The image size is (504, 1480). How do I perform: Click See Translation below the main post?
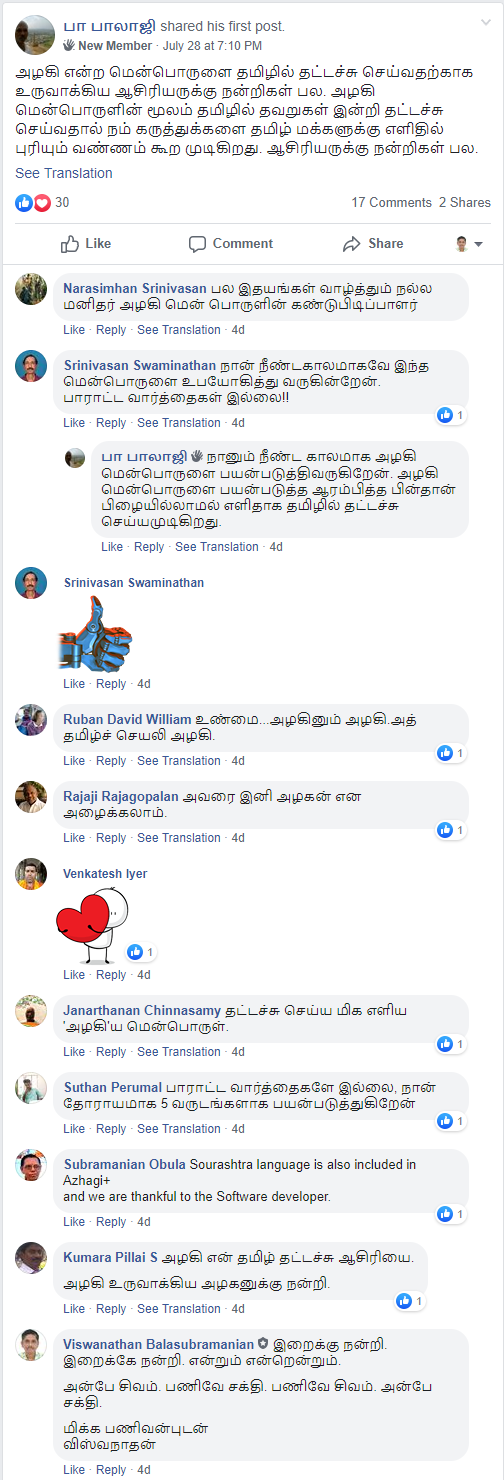tap(64, 173)
